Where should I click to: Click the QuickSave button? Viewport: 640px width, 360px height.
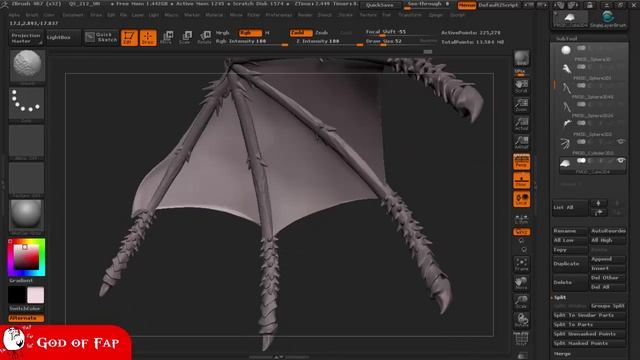click(x=380, y=5)
